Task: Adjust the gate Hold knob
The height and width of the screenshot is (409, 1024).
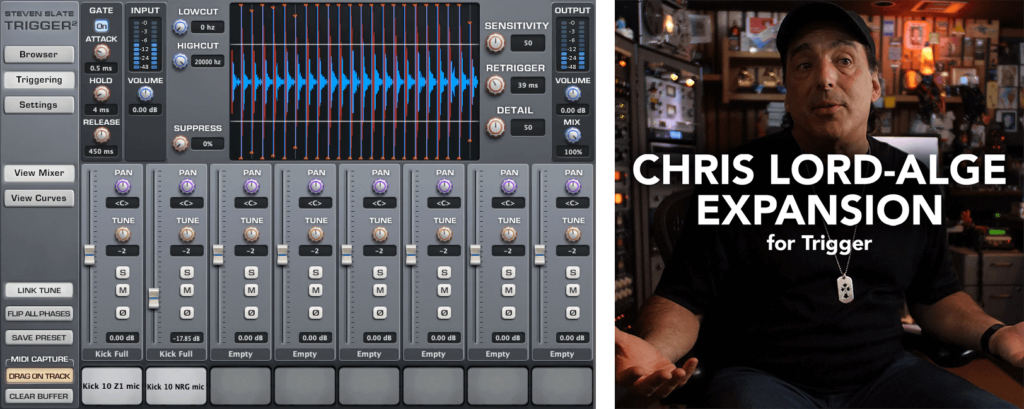Action: [101, 94]
